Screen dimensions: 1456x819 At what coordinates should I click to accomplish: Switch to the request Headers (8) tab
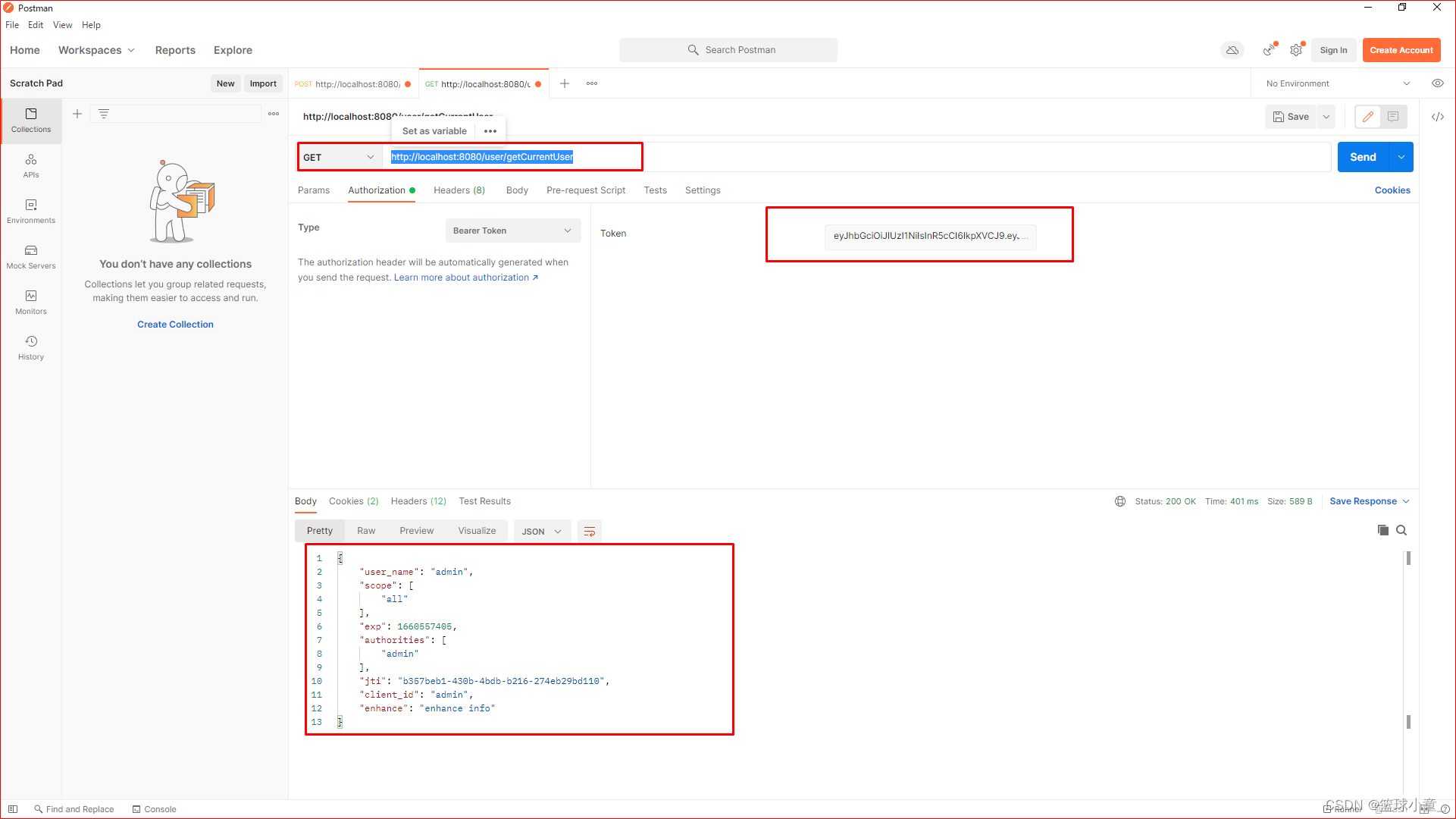[x=459, y=190]
